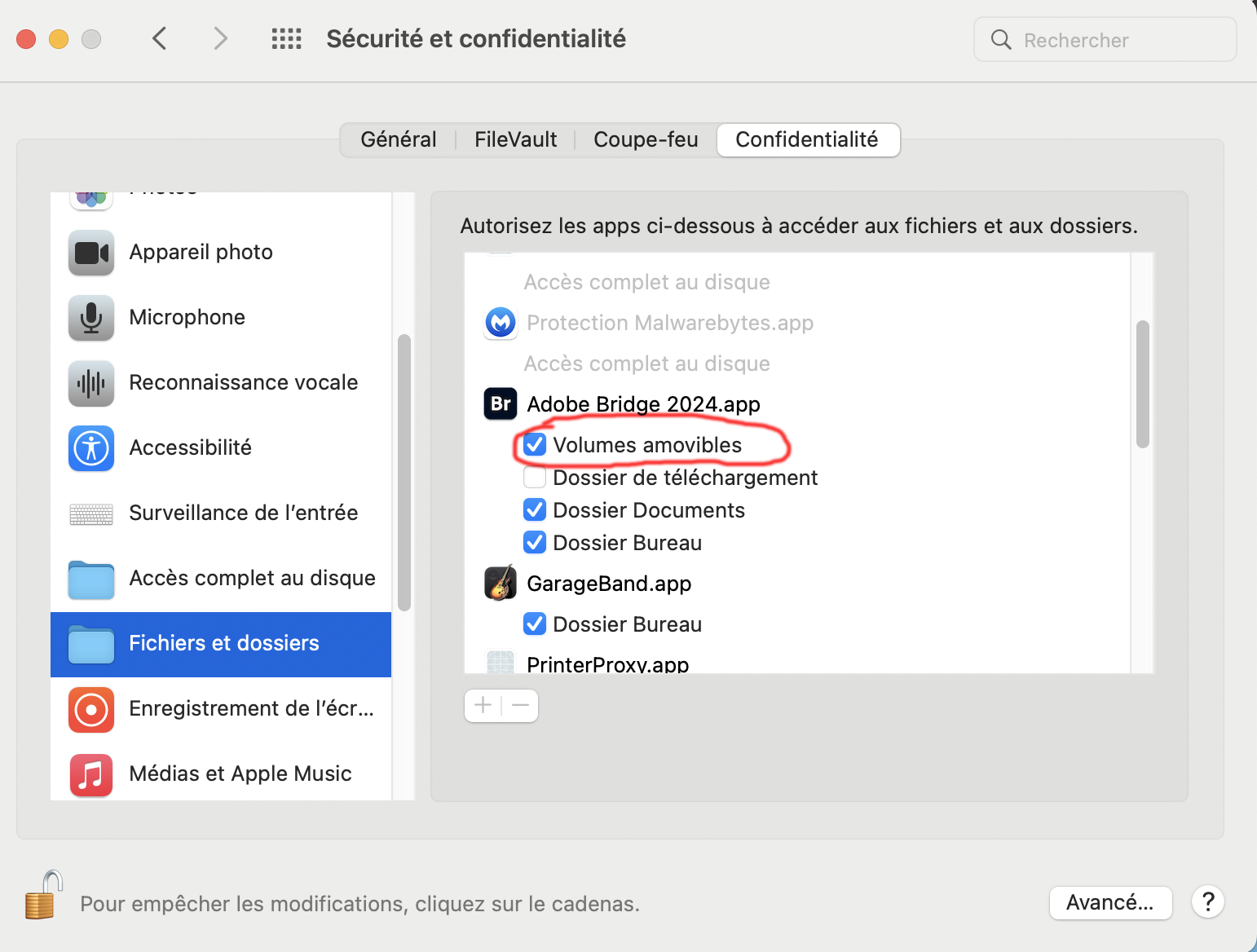Image resolution: width=1257 pixels, height=952 pixels.
Task: Select the Appareil photo camera icon
Action: point(90,253)
